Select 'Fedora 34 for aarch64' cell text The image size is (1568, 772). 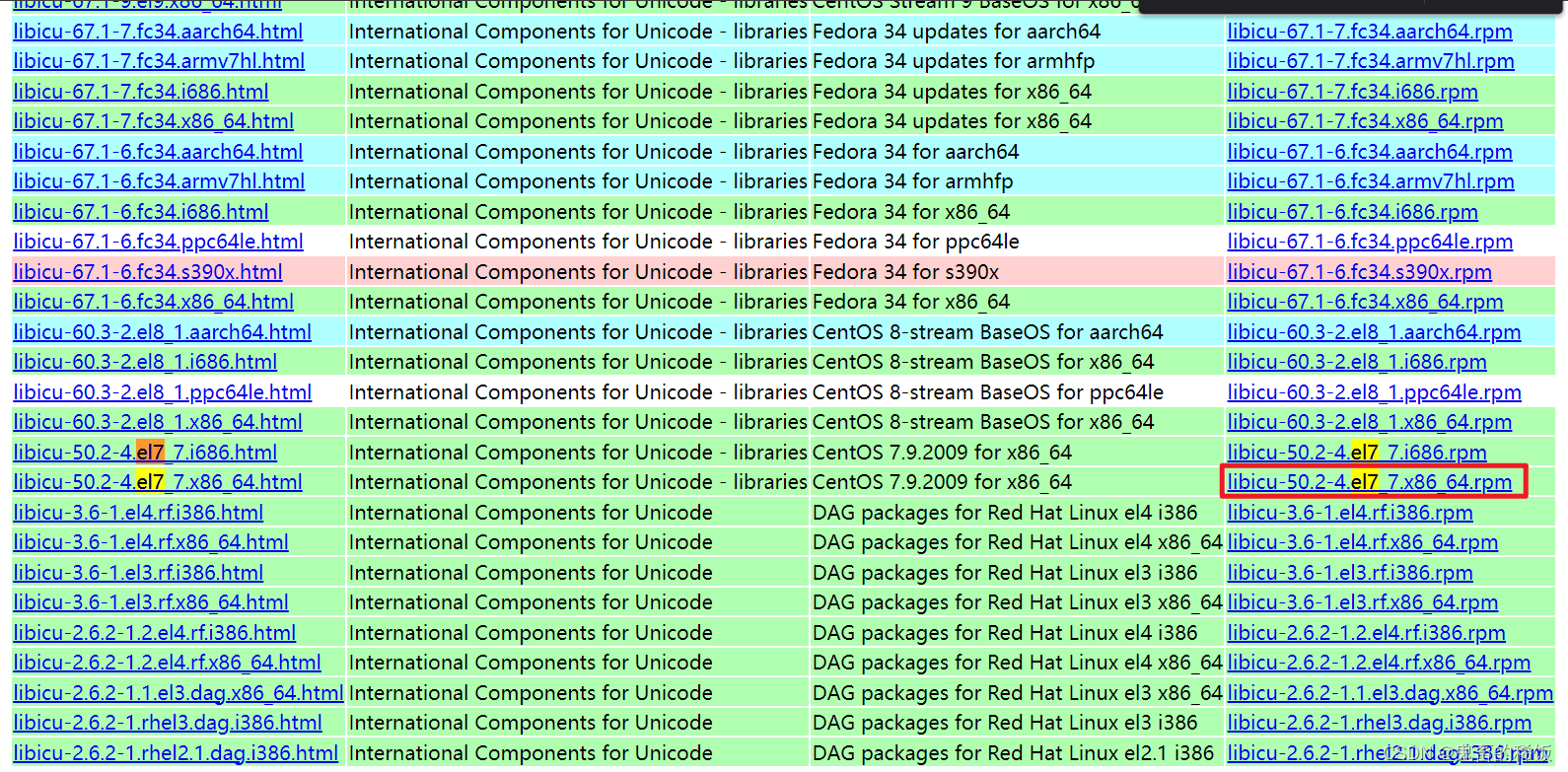[x=915, y=152]
